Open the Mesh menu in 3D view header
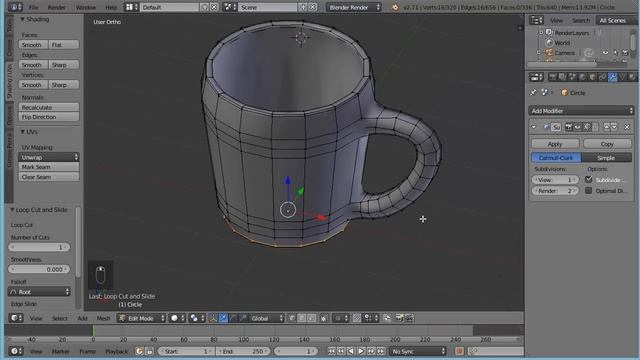The image size is (640, 360). pyautogui.click(x=103, y=318)
